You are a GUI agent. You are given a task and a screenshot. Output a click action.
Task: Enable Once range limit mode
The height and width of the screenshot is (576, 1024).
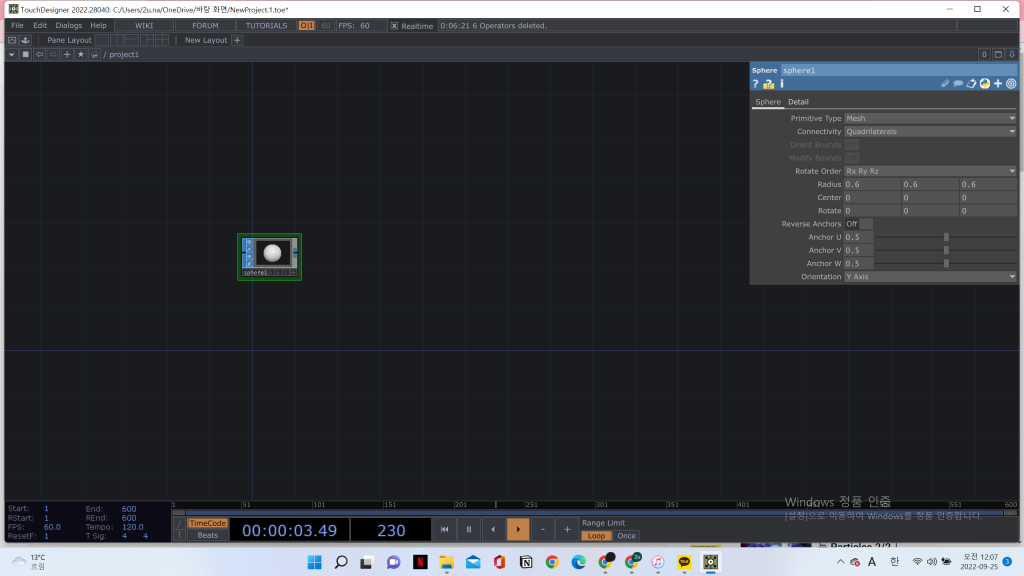(626, 536)
